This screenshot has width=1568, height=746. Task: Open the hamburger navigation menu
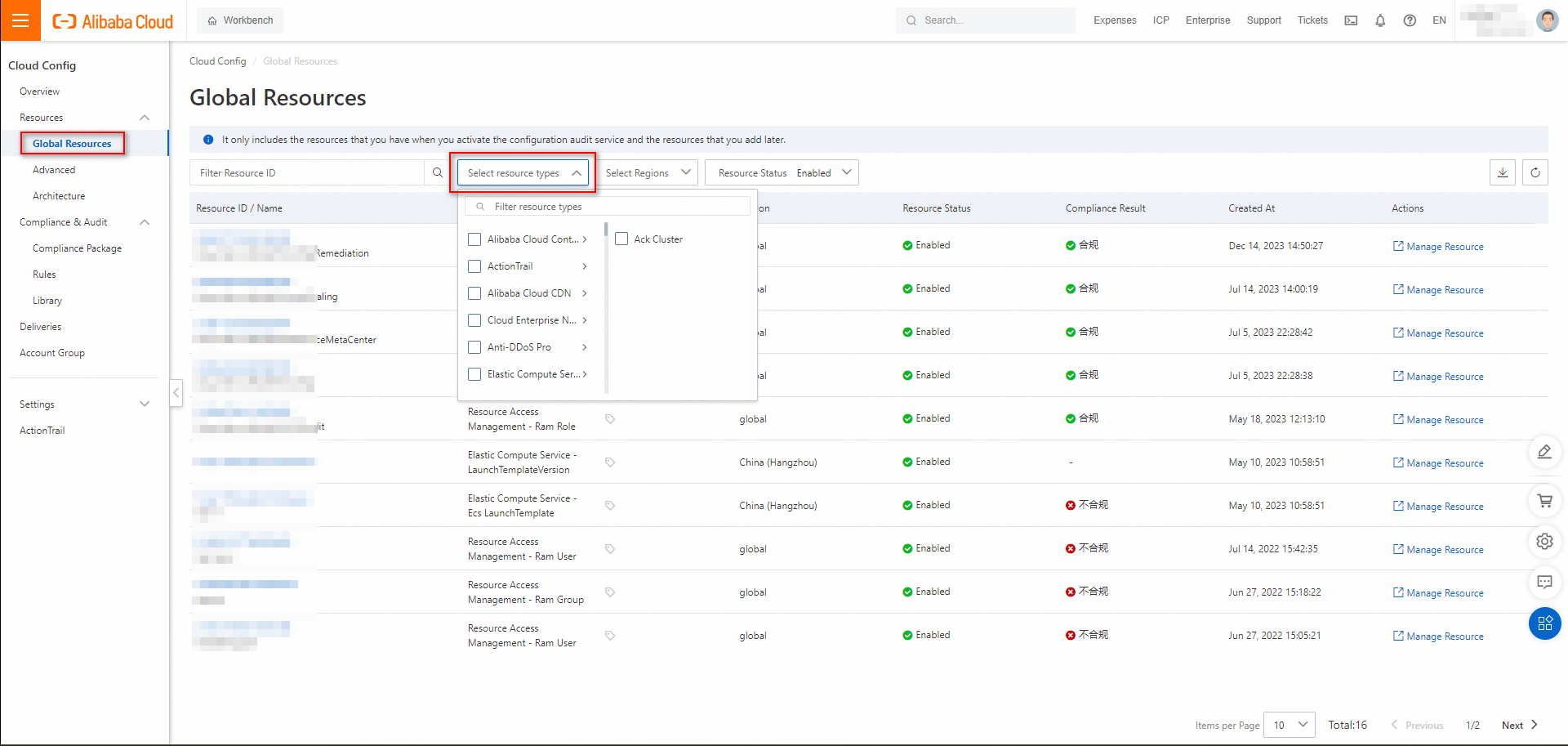pyautogui.click(x=20, y=20)
